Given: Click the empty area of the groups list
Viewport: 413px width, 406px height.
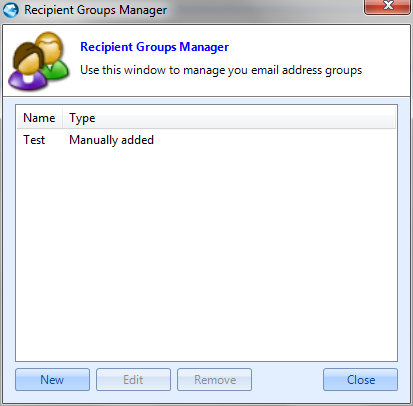Looking at the screenshot, I should click(206, 253).
